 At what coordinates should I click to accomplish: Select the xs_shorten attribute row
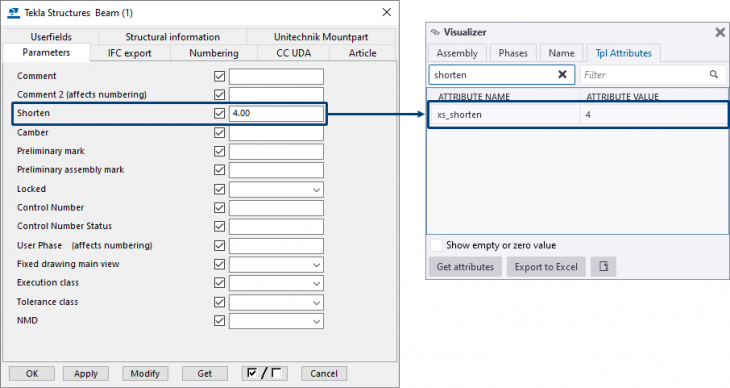[577, 115]
